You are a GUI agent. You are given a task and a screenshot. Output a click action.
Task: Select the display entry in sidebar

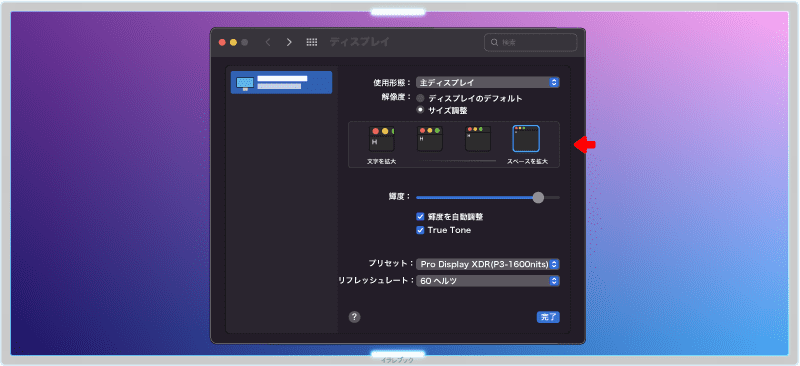(281, 82)
